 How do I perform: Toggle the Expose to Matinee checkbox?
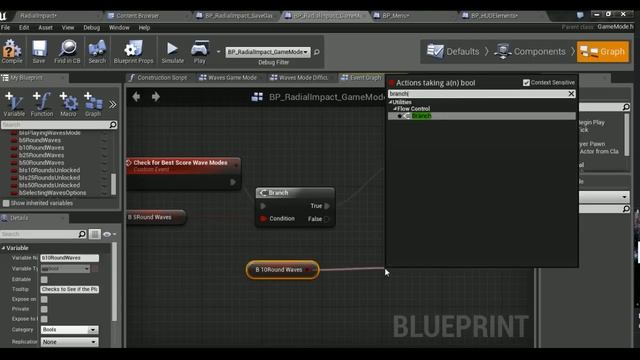click(x=44, y=319)
